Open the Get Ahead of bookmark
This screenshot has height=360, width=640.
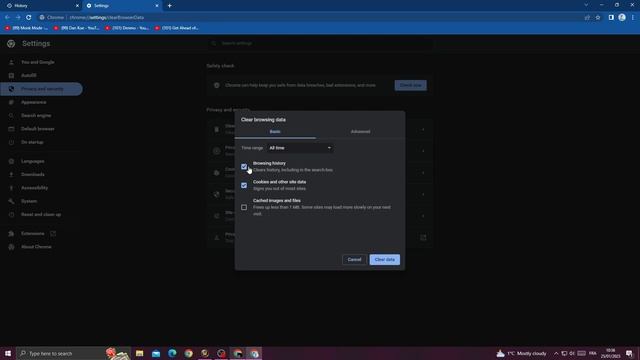pos(176,28)
